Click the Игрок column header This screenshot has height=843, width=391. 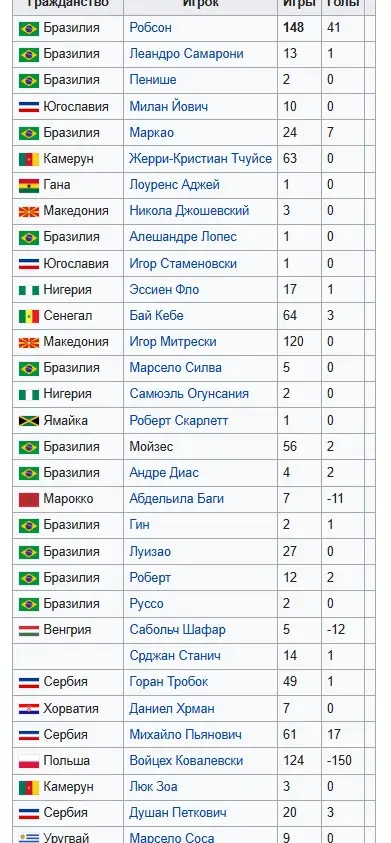pos(201,4)
